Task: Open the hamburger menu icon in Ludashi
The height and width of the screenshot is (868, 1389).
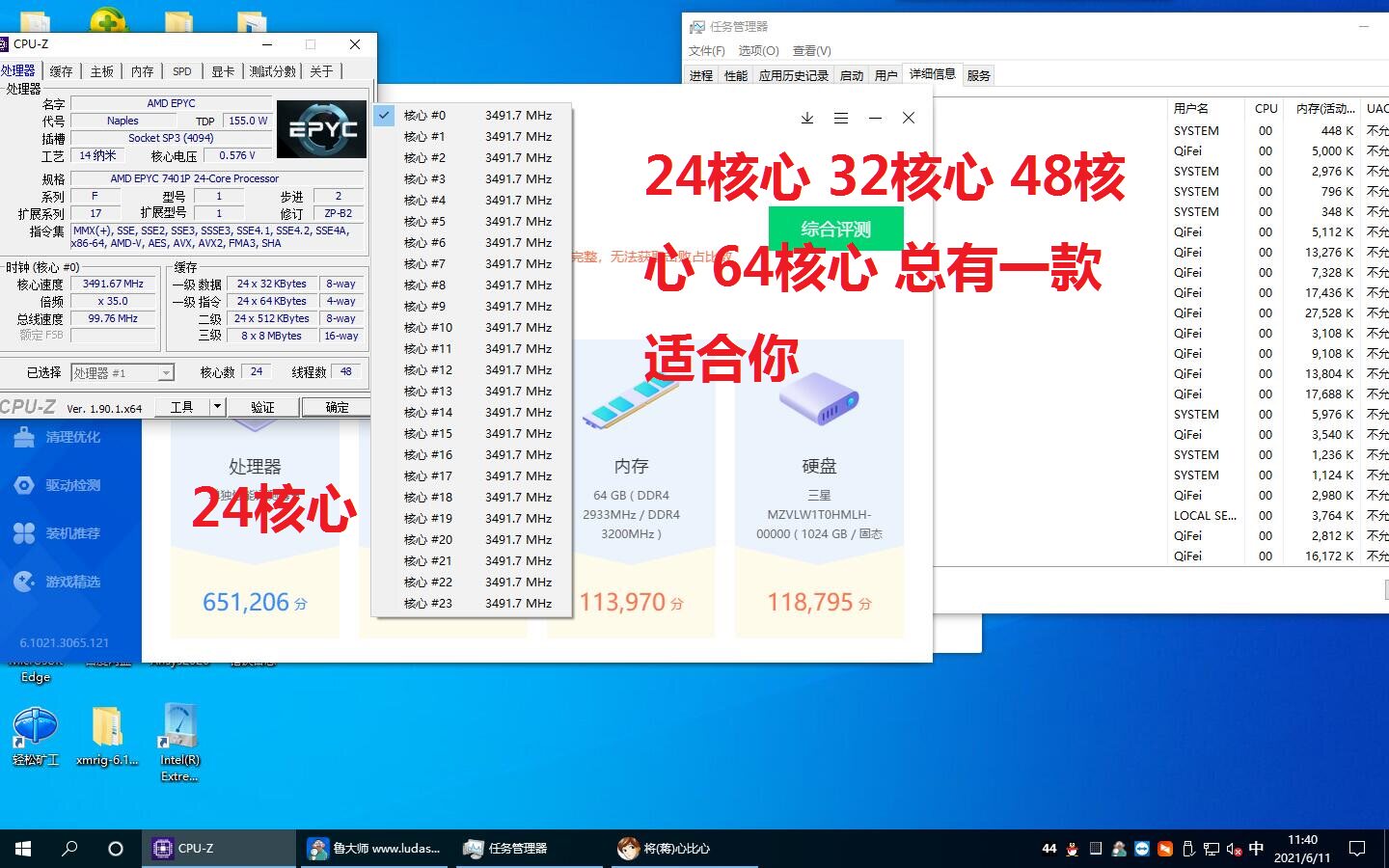Action: point(841,118)
